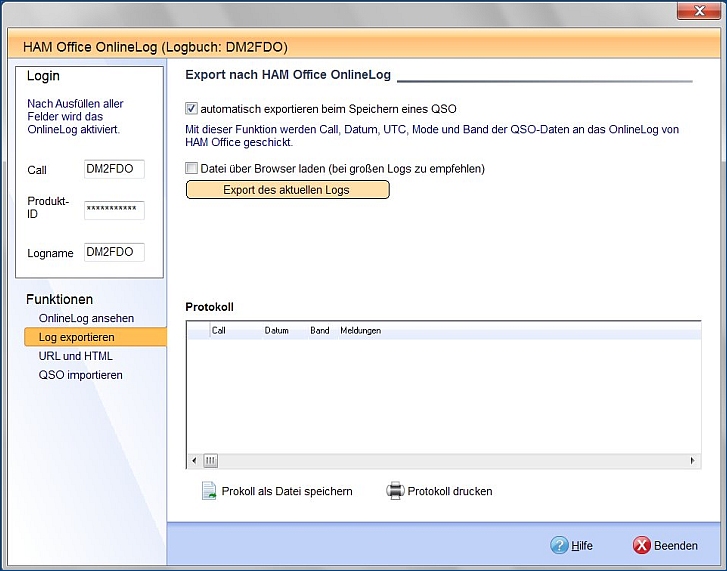Screen dimensions: 727x571
Task: Choose QSO importieren function
Action: tap(81, 375)
